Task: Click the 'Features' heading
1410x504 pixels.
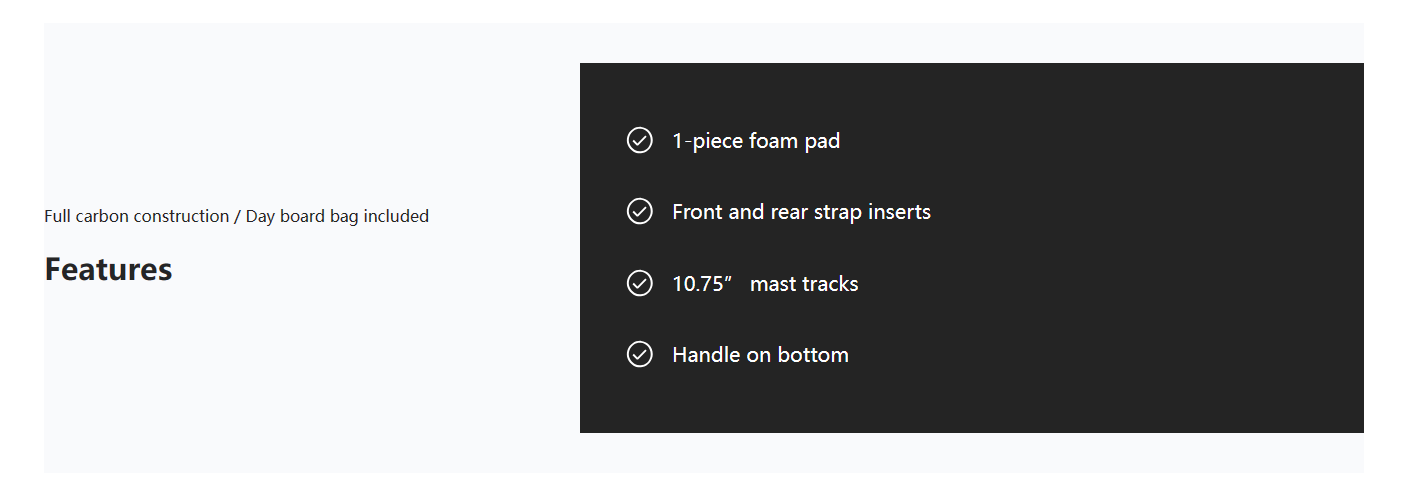Action: 108,270
